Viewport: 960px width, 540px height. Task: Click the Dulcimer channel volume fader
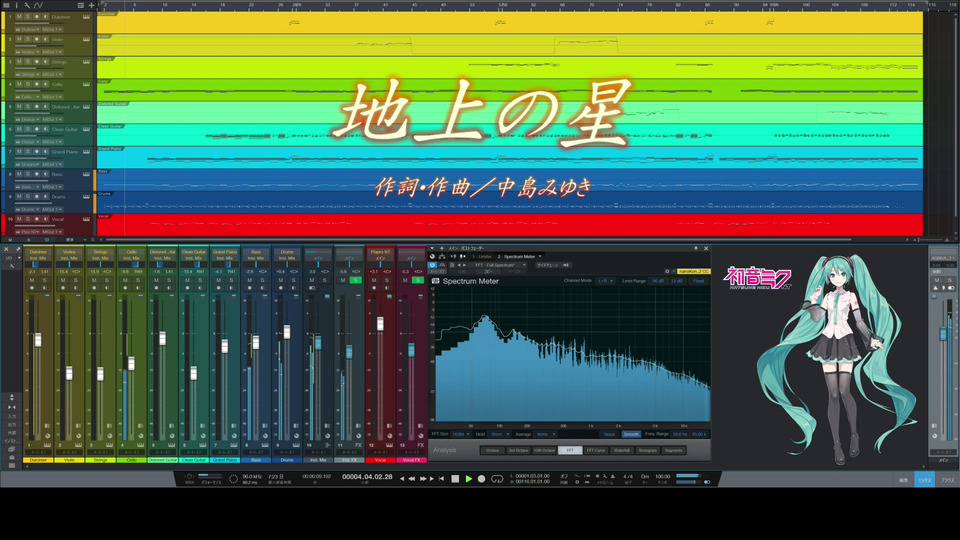pyautogui.click(x=38, y=340)
